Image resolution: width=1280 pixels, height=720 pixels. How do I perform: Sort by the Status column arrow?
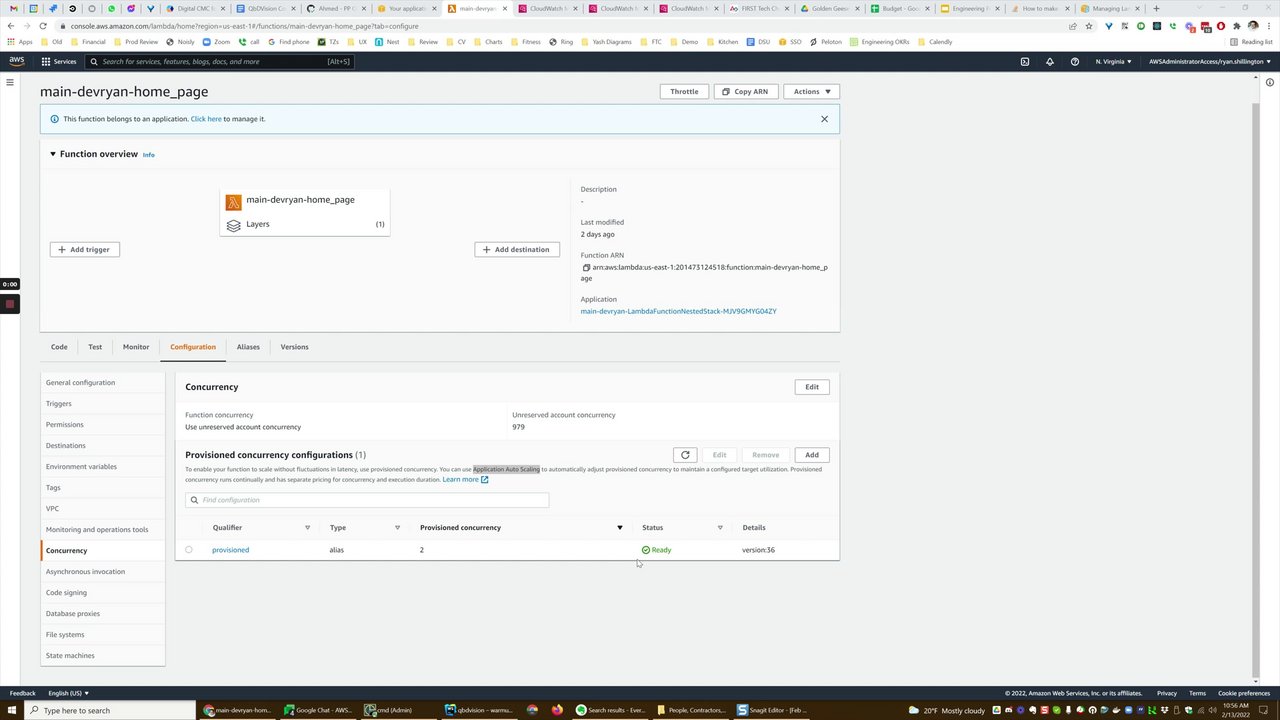pos(720,528)
